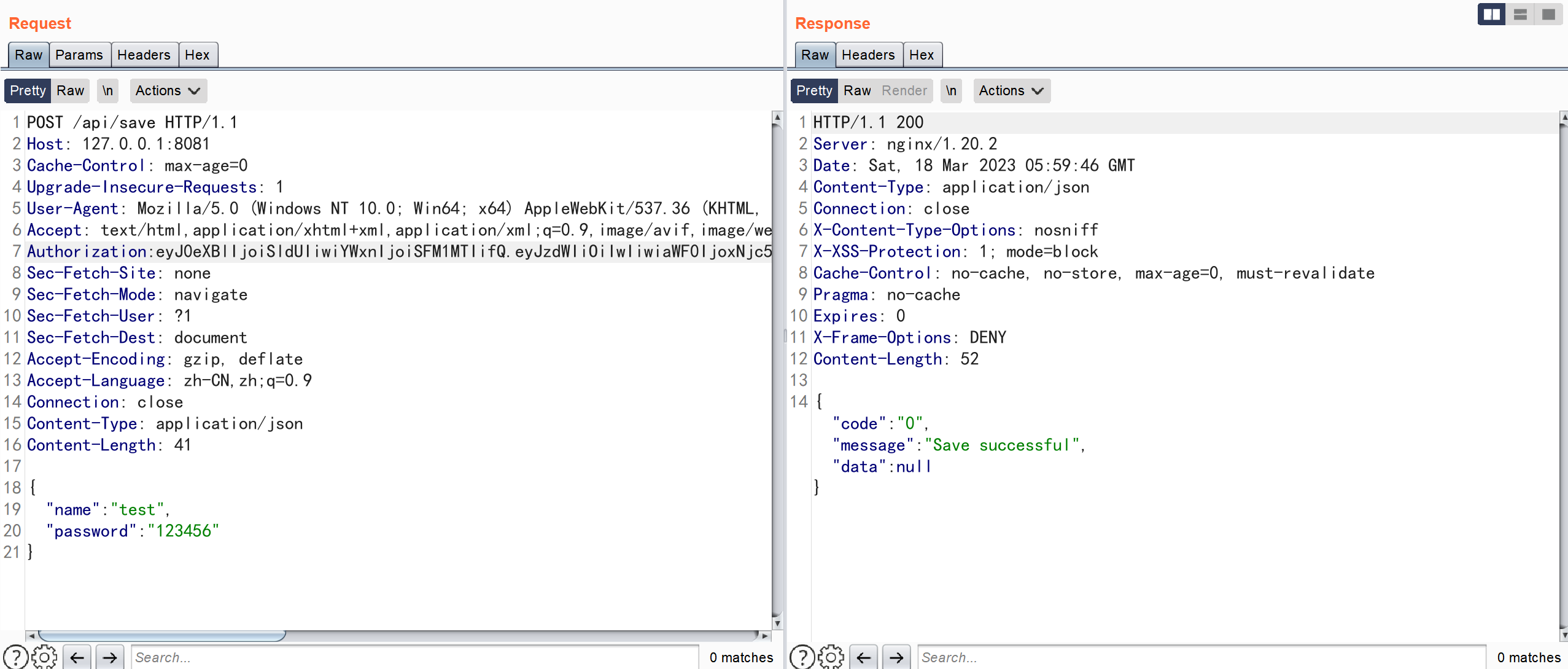Toggle the Pretty view in Request panel
The width and height of the screenshot is (1568, 669).
pos(27,90)
